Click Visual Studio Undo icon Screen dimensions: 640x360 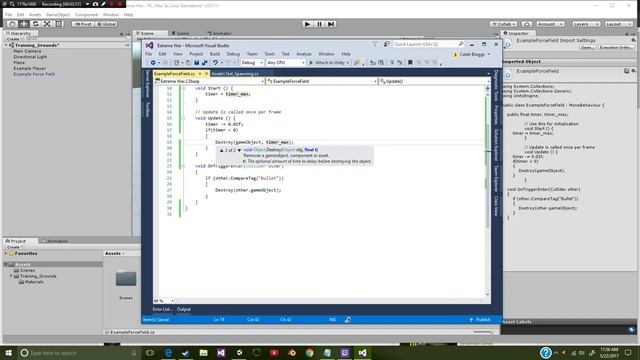[x=216, y=63]
